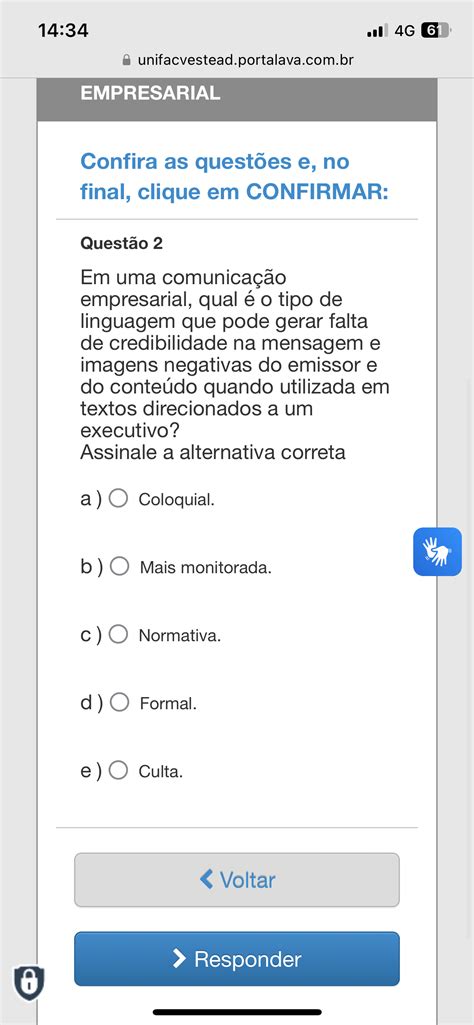The height and width of the screenshot is (1025, 474).
Task: Open the sign language accessibility widget
Action: click(437, 551)
